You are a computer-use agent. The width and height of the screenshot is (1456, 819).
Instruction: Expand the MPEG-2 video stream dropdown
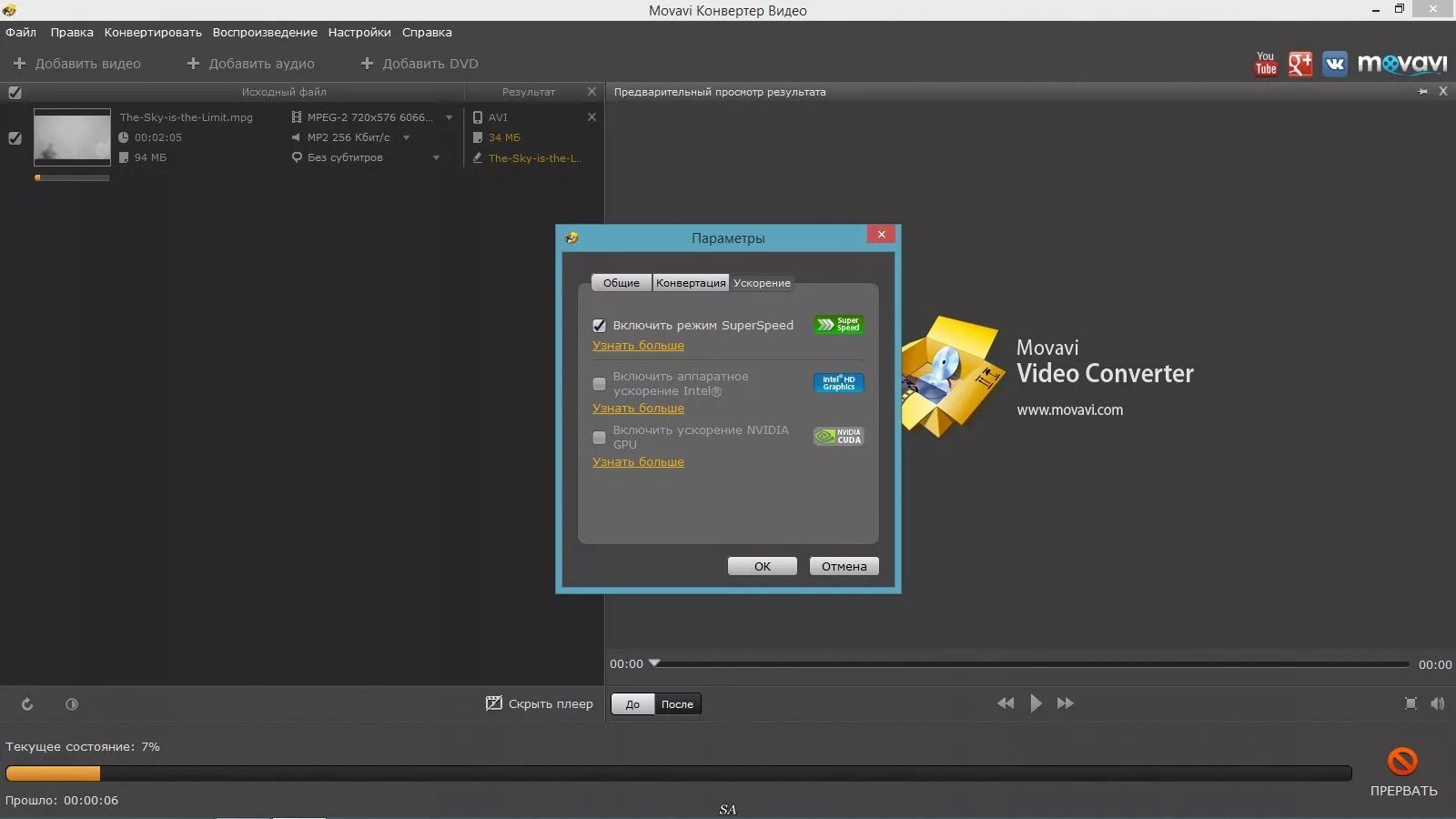[x=449, y=117]
